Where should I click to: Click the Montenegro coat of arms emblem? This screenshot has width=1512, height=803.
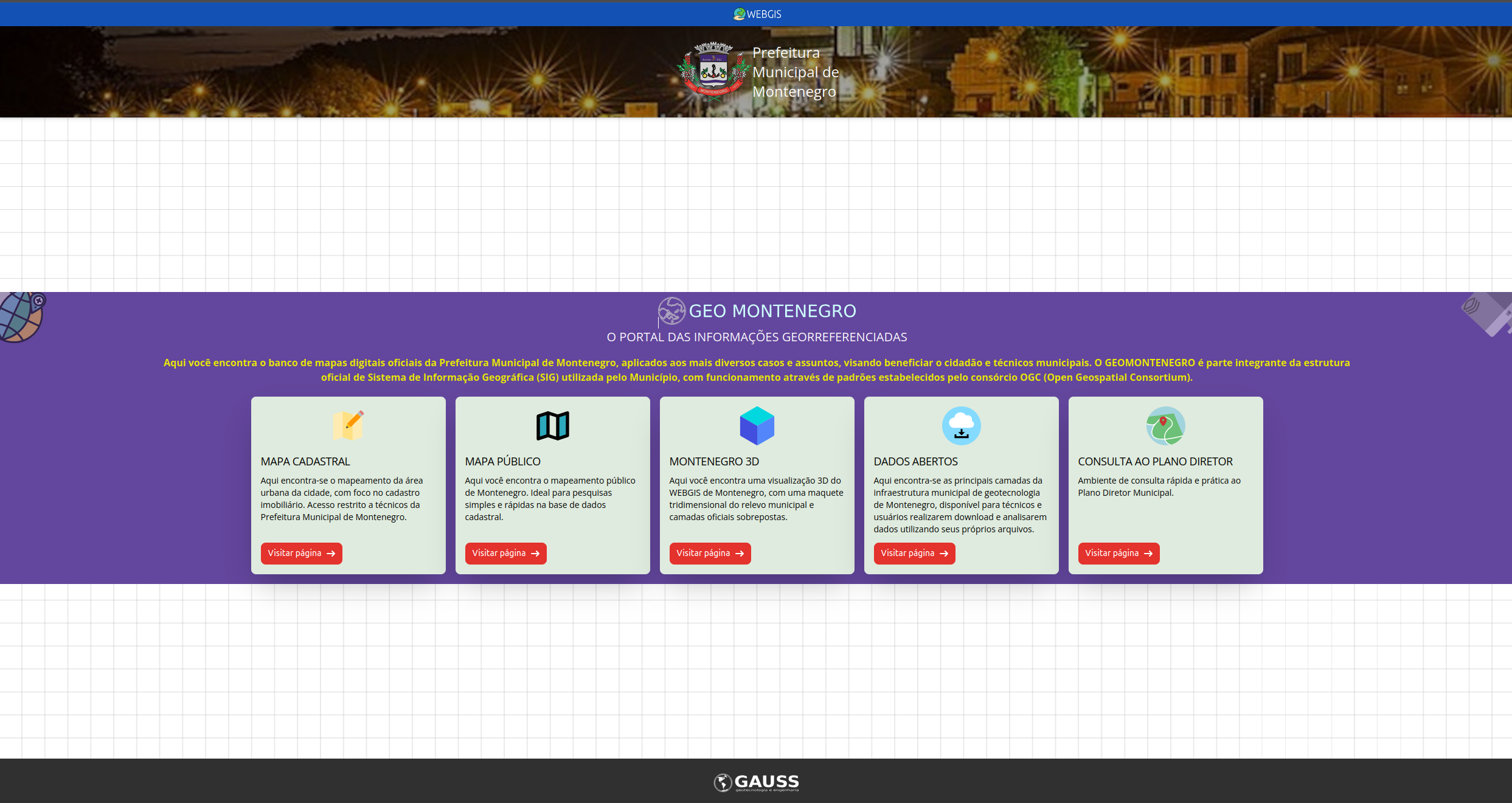(x=713, y=71)
